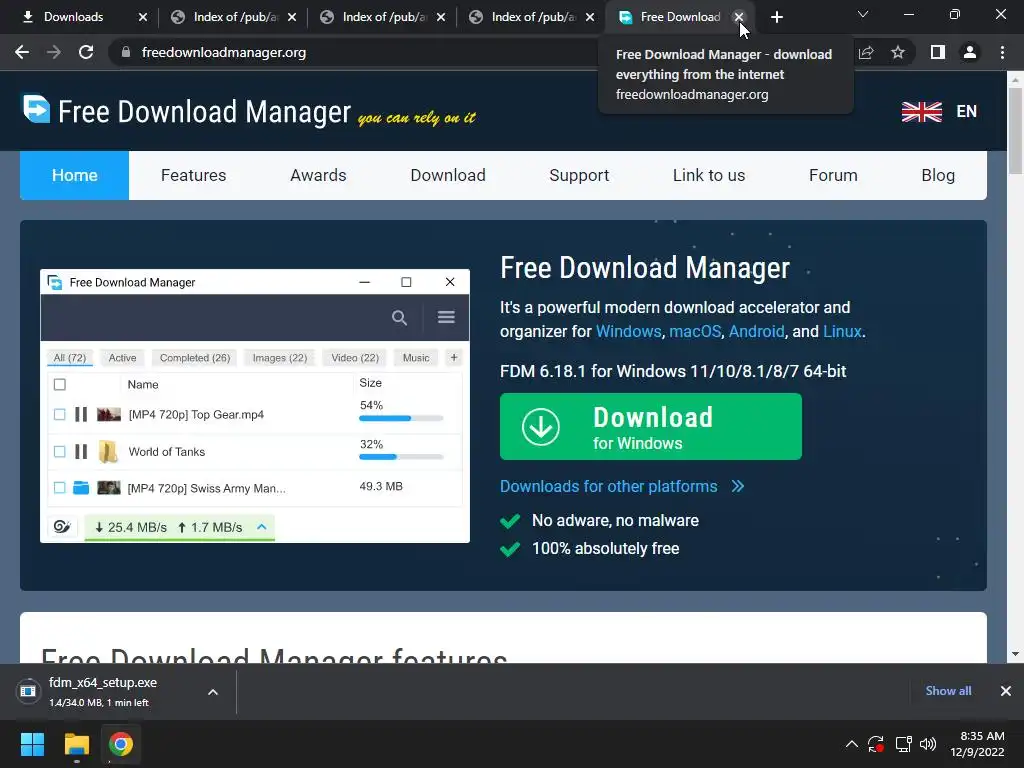This screenshot has width=1024, height=768.
Task: Click the network tray icon
Action: coord(903,744)
